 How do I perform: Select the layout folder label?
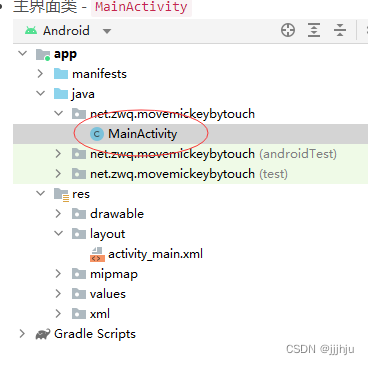[107, 234]
